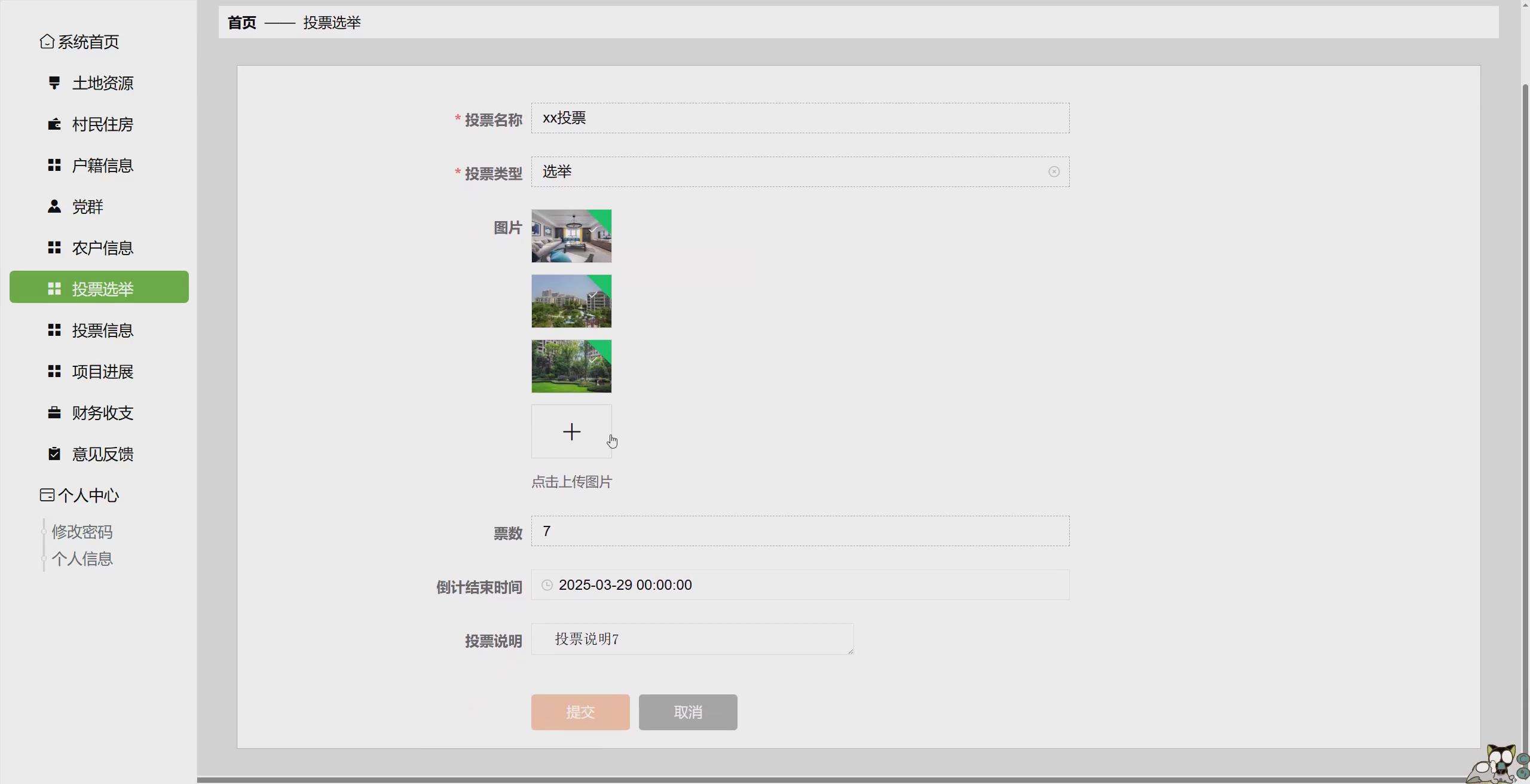Submit the form with 提交 button
Viewport: 1530px width, 784px height.
(579, 712)
